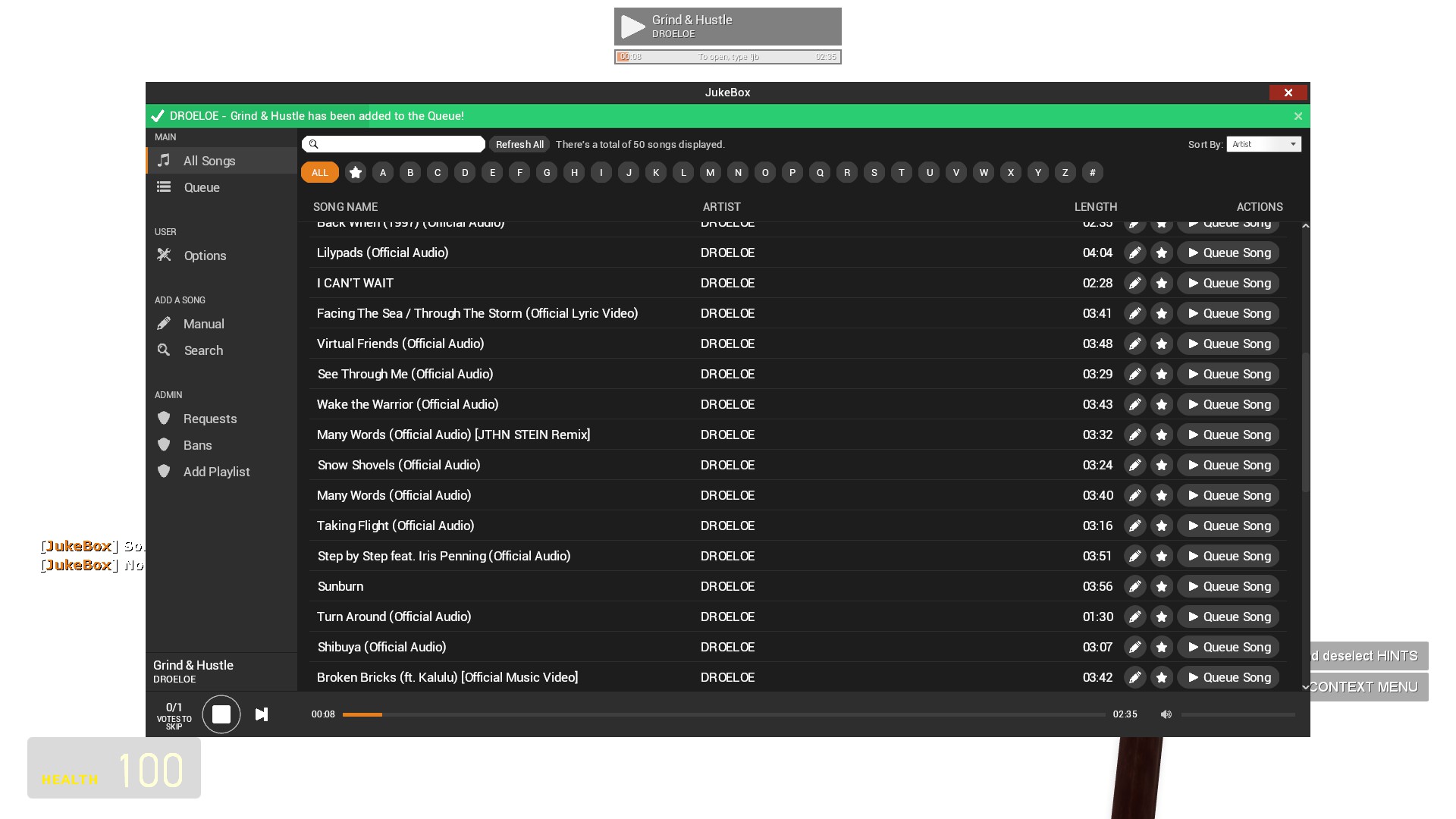Queue Song for Sunburn
The width and height of the screenshot is (1456, 819).
click(1228, 586)
